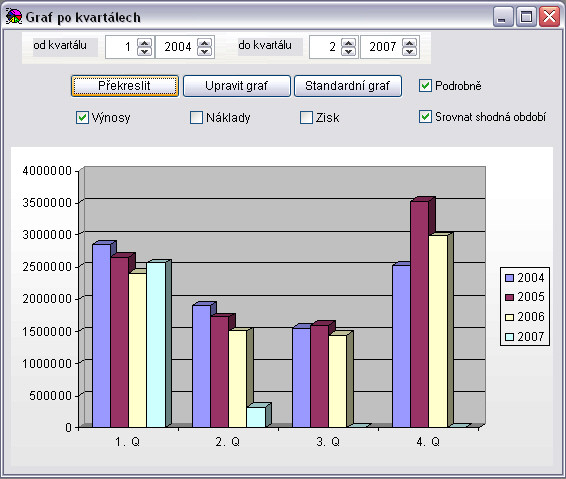Click the 2006 legend color swatch
The image size is (566, 479).
[x=509, y=317]
